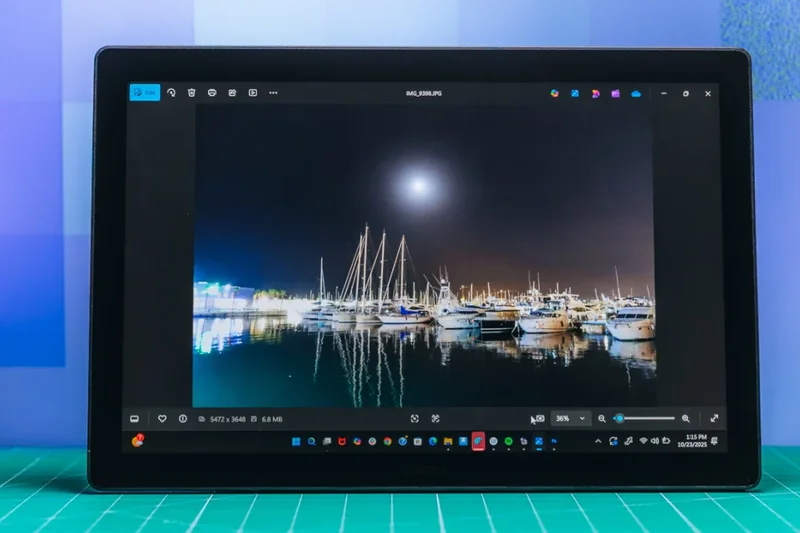This screenshot has height=533, width=800.
Task: Open the 36% zoom level dropdown
Action: [570, 418]
